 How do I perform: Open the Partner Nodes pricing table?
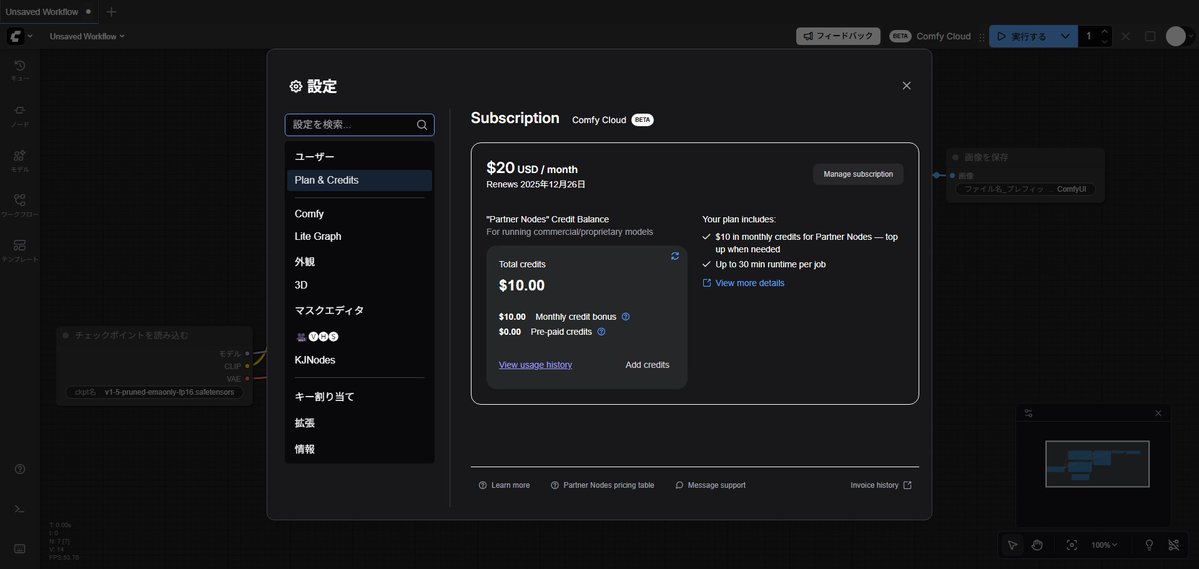click(x=603, y=485)
